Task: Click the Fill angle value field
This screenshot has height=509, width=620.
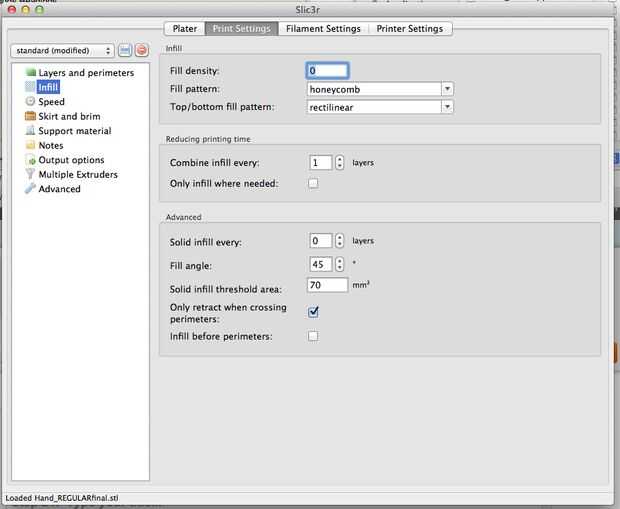Action: pos(320,264)
